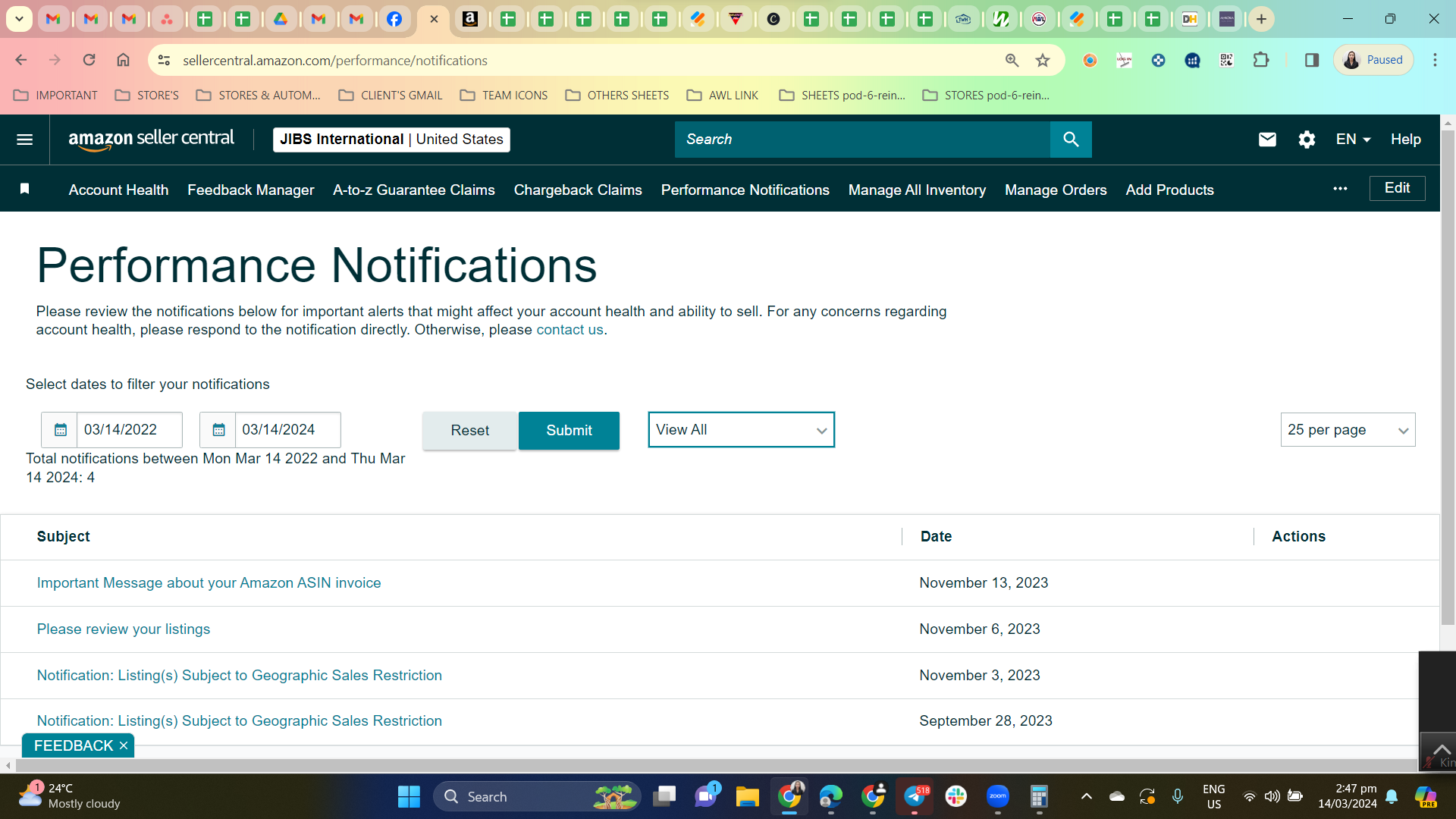Focus the Seller Central search field
1456x819 pixels.
pos(862,140)
